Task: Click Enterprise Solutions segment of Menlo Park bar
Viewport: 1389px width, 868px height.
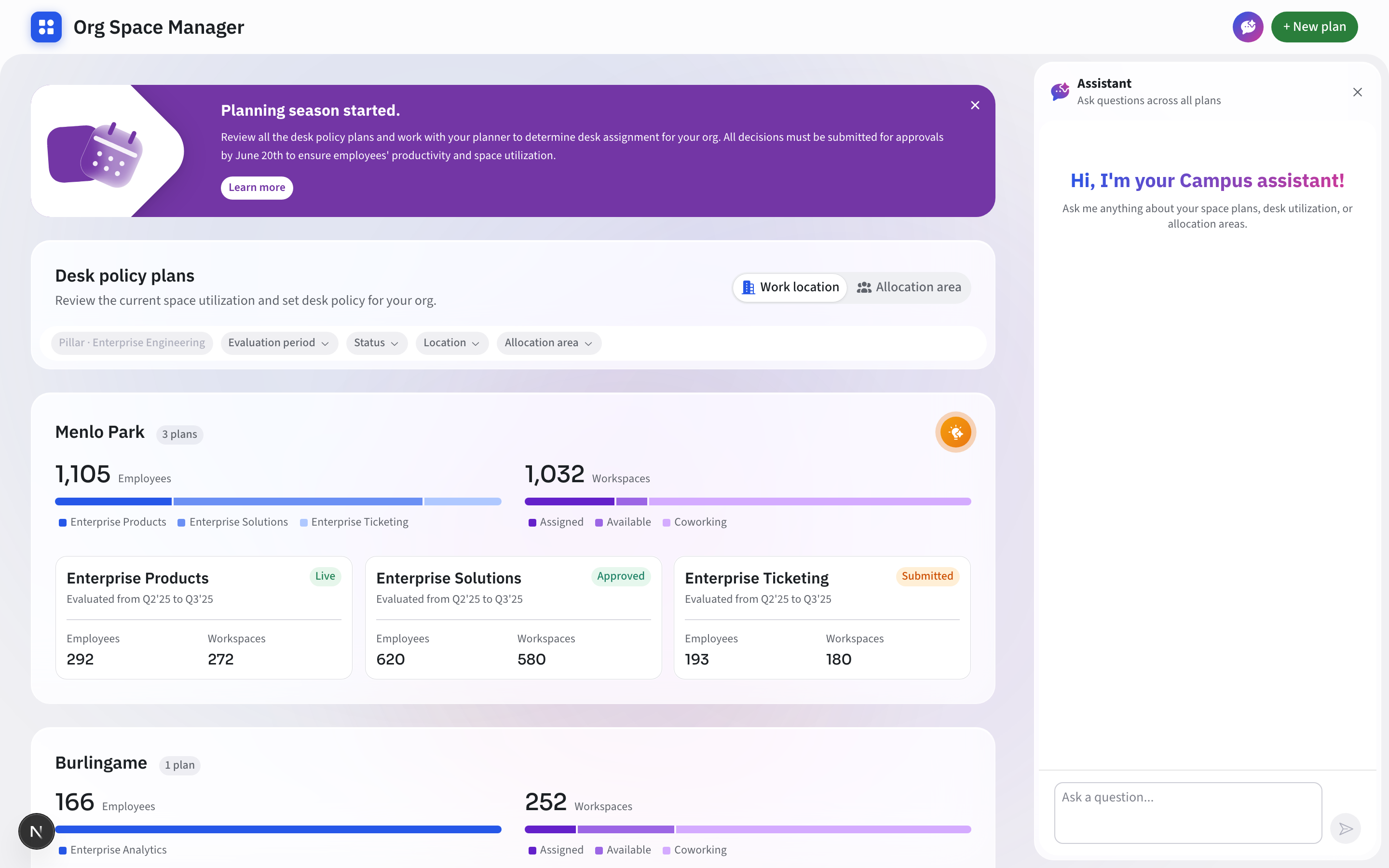Action: (x=298, y=502)
